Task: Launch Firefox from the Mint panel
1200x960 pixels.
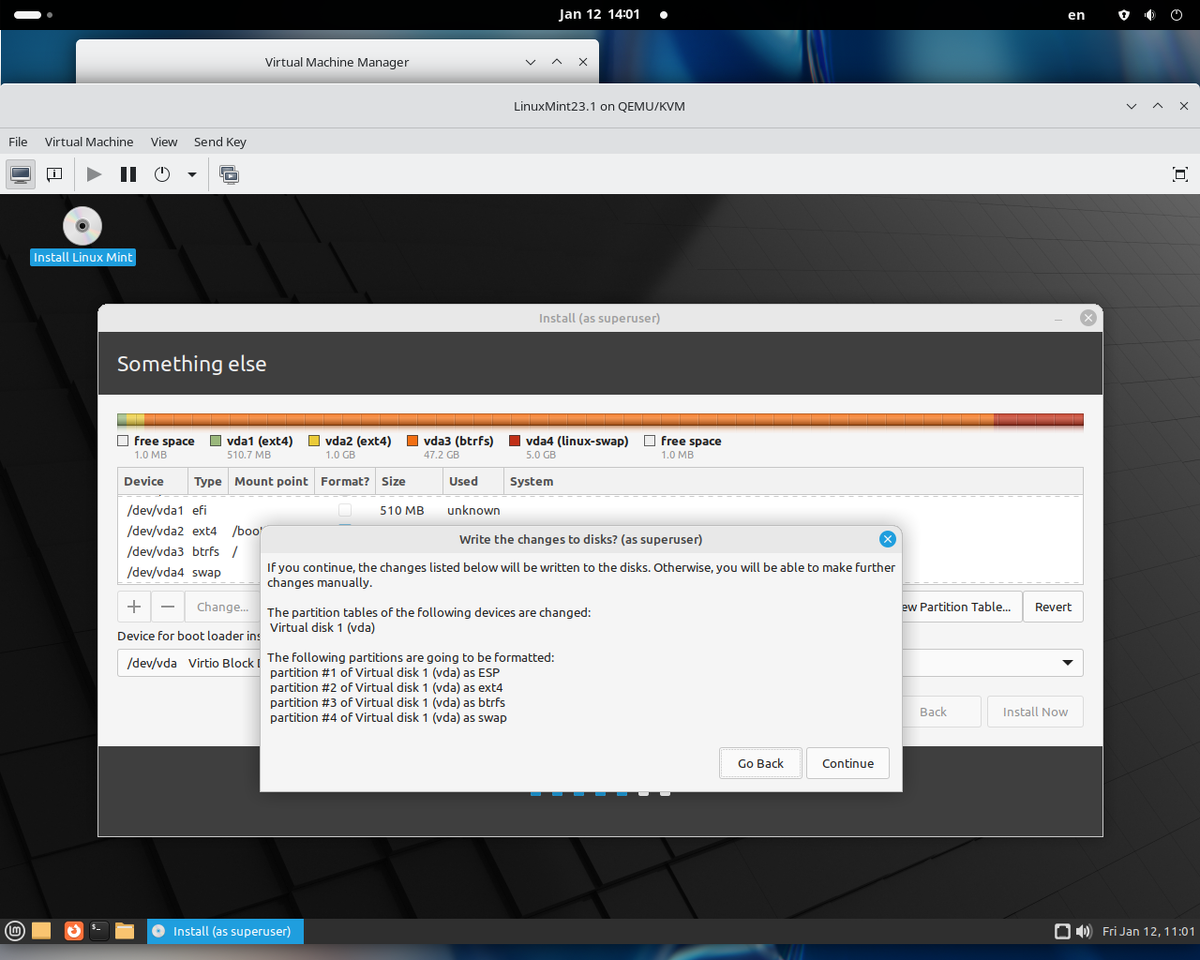Action: coord(73,931)
